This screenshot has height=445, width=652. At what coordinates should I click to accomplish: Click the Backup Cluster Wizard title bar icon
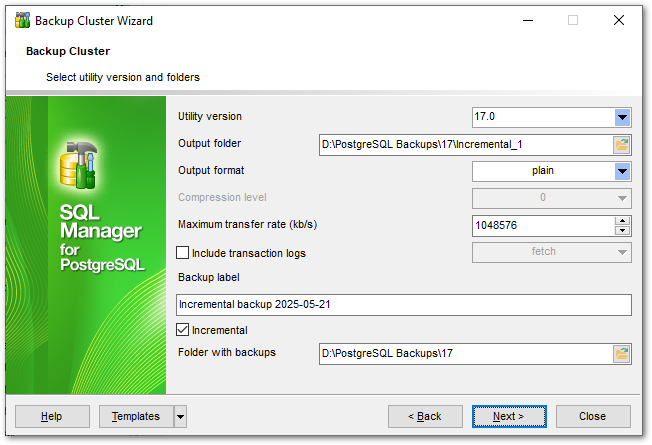pyautogui.click(x=21, y=20)
